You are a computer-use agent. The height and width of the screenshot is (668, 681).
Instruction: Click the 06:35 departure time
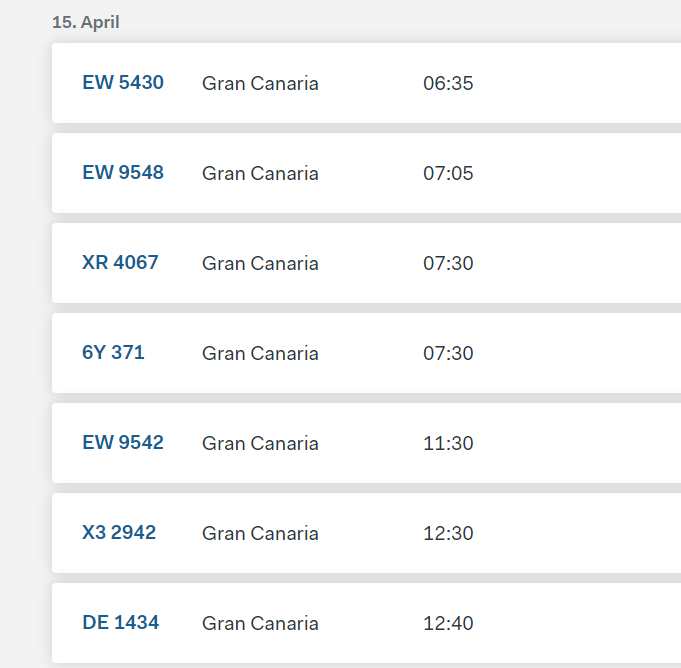(x=448, y=83)
